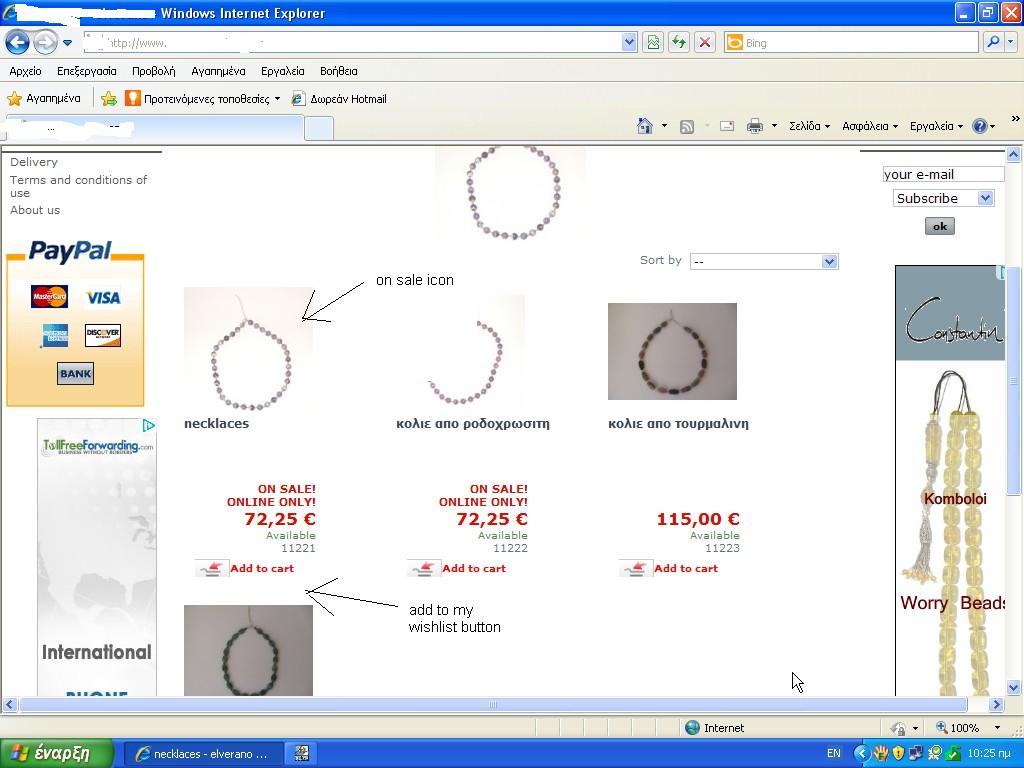Open the Βοήθεια menu

338,71
